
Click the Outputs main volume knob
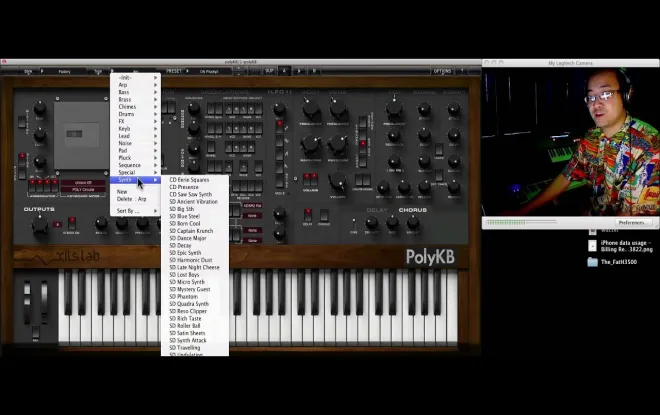point(40,224)
